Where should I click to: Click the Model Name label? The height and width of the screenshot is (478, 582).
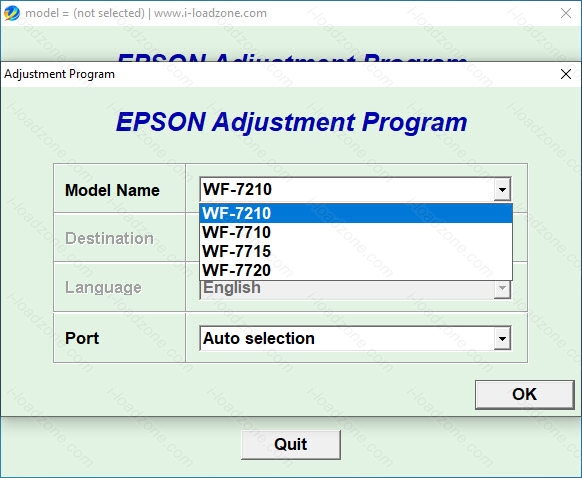pyautogui.click(x=112, y=190)
